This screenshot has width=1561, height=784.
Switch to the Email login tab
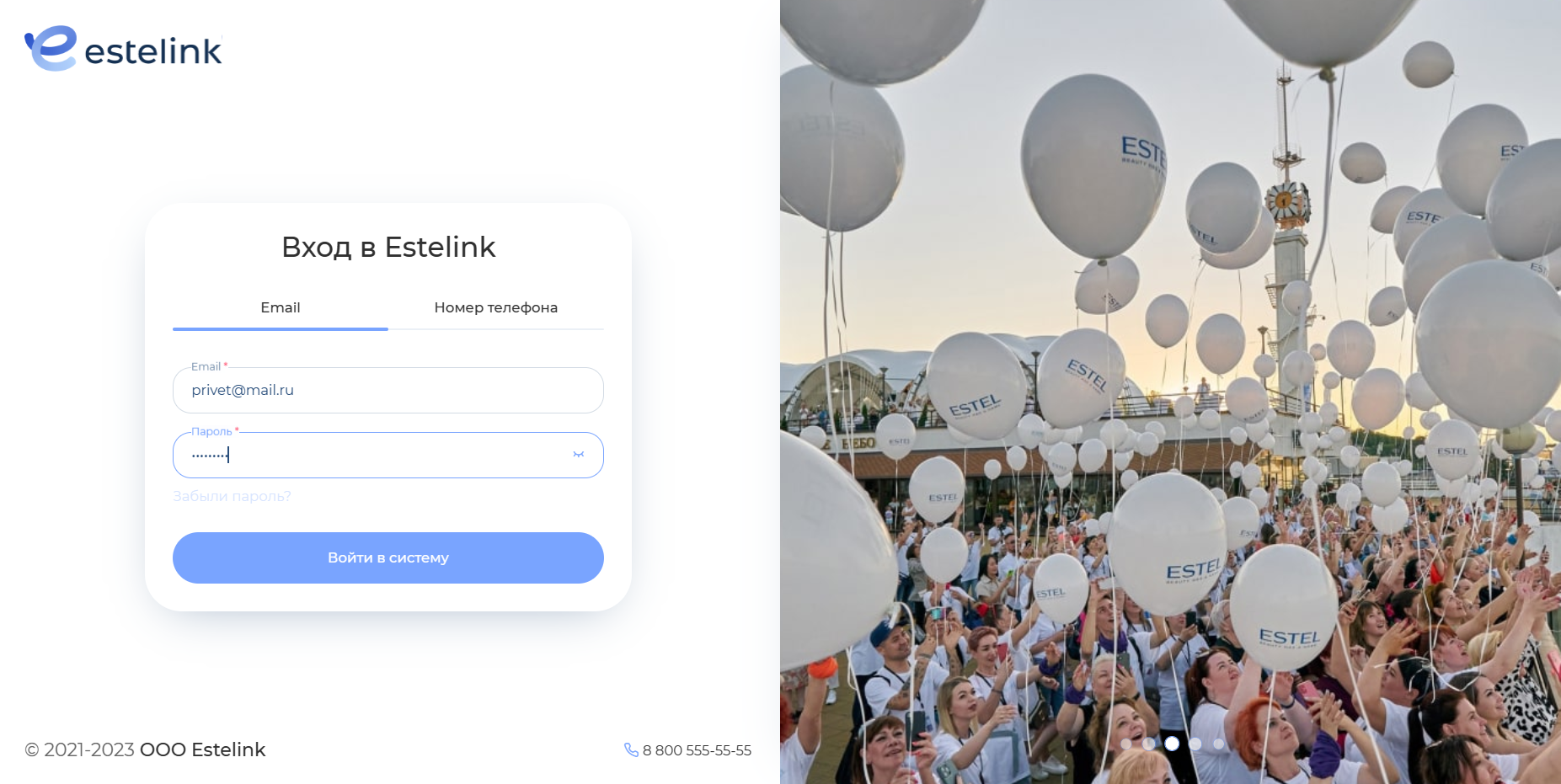click(x=281, y=308)
